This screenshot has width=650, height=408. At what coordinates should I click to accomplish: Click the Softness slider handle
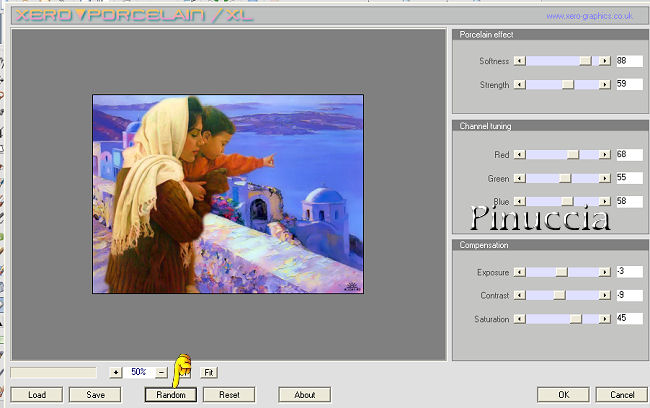[585, 61]
